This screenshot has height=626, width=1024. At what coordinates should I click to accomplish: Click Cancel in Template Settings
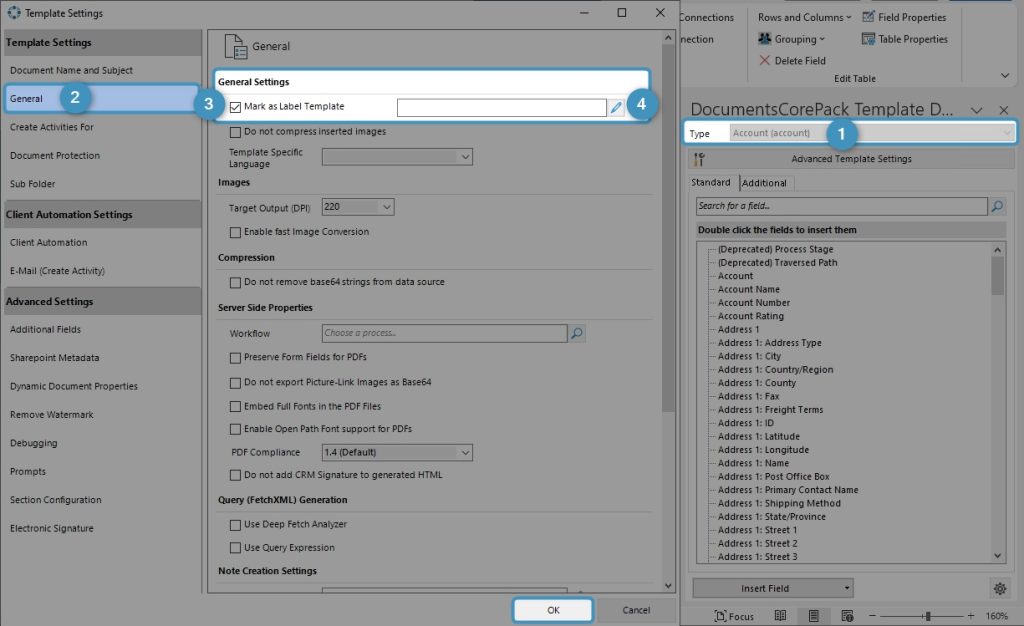click(x=636, y=610)
